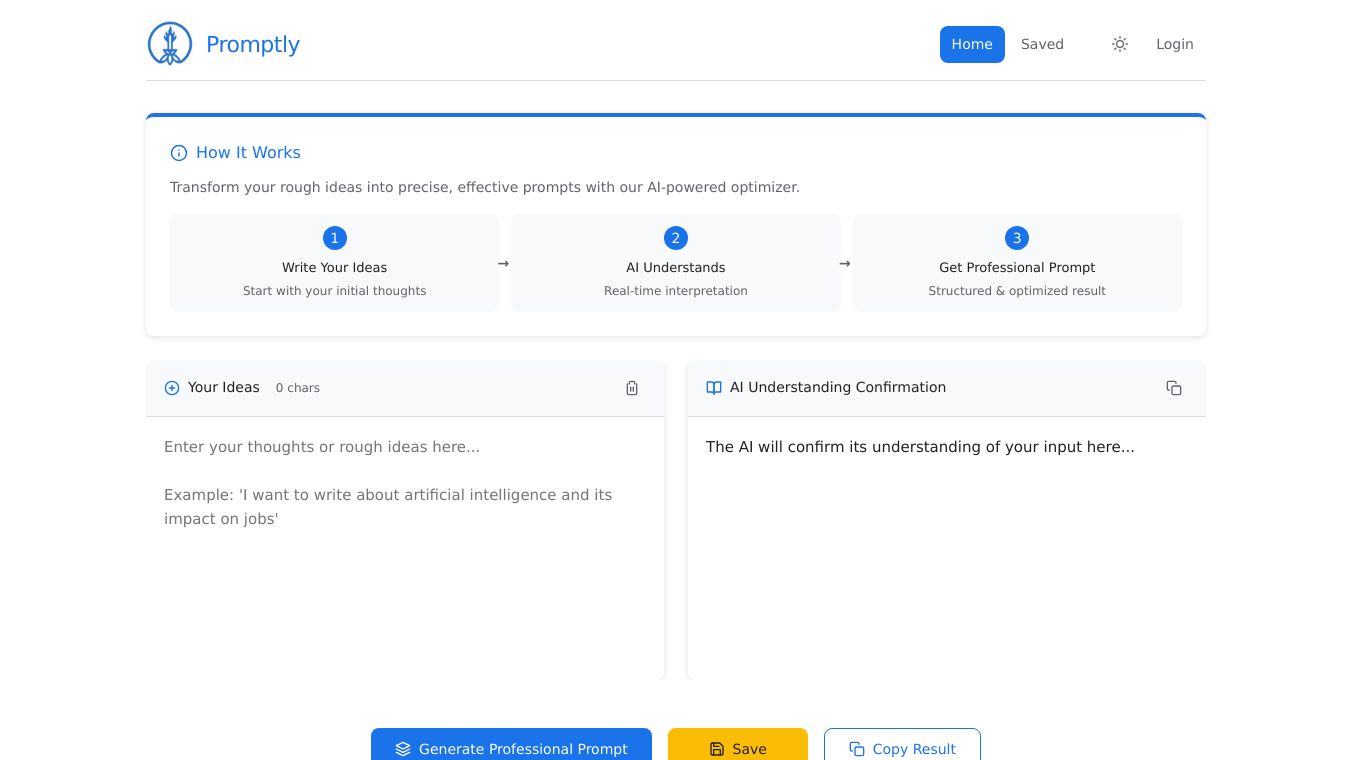The width and height of the screenshot is (1352, 760).
Task: Open the Home tab
Action: coord(972,44)
